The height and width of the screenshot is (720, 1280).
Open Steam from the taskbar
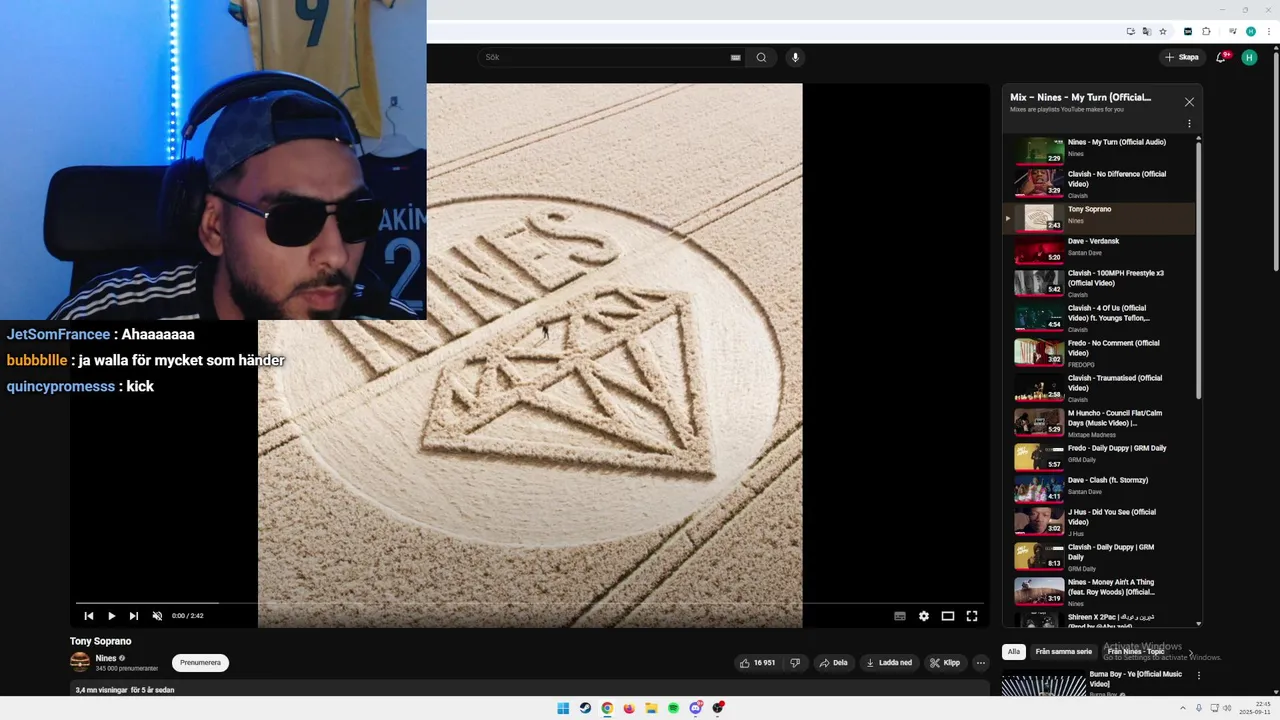click(585, 708)
